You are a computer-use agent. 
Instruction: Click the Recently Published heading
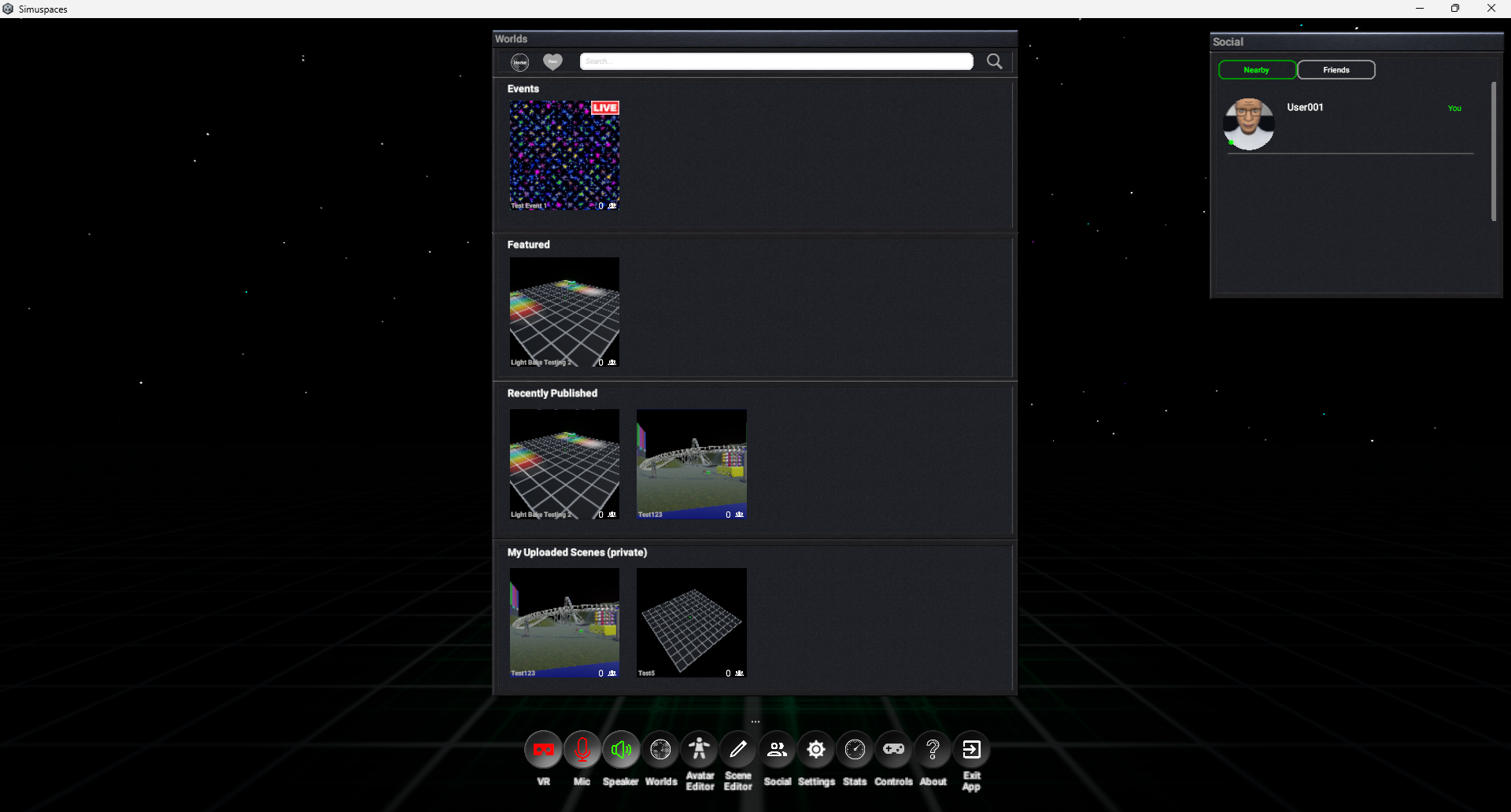(x=552, y=393)
